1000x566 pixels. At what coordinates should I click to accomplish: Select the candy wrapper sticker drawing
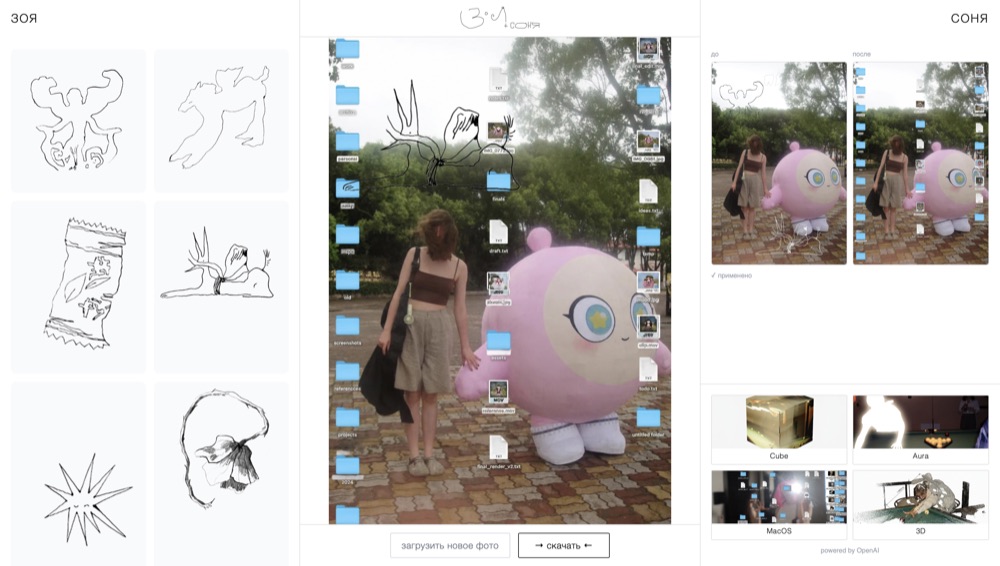click(x=78, y=287)
